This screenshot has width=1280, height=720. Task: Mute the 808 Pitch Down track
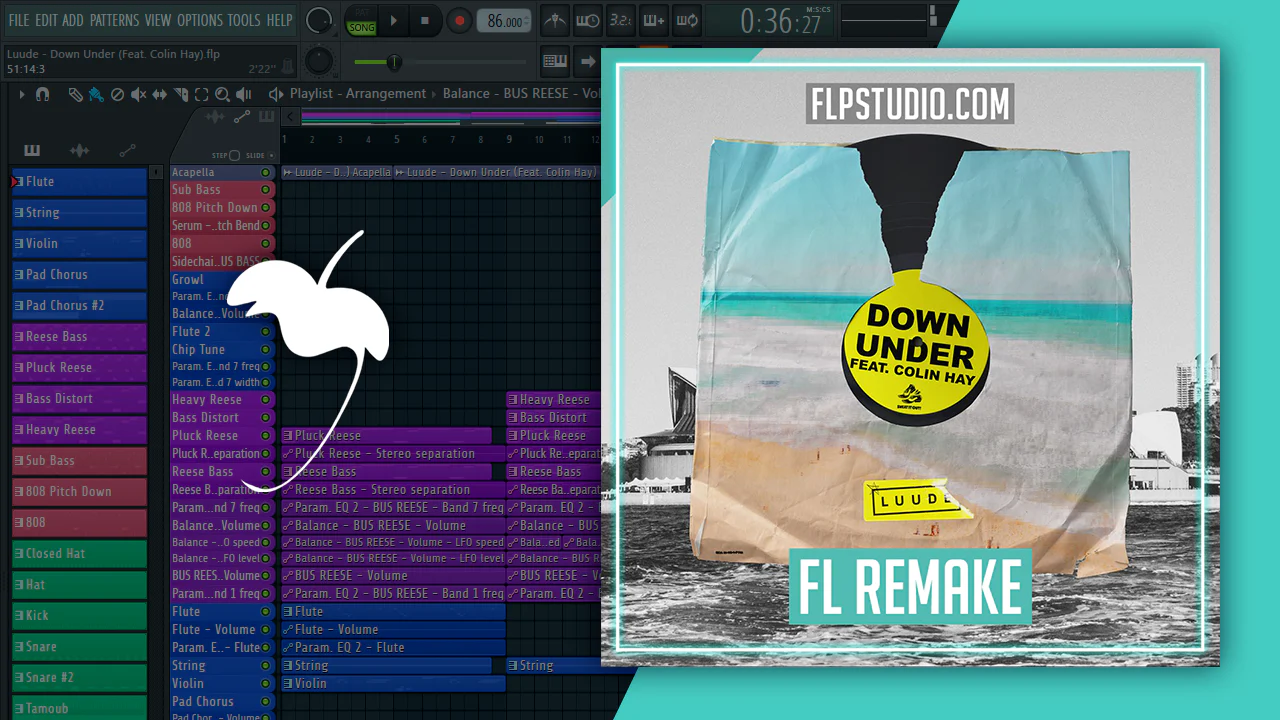point(265,208)
